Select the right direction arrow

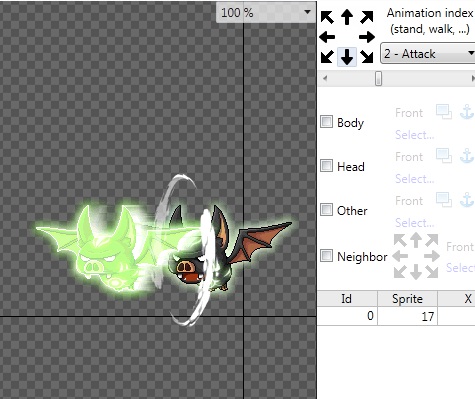[x=367, y=37]
